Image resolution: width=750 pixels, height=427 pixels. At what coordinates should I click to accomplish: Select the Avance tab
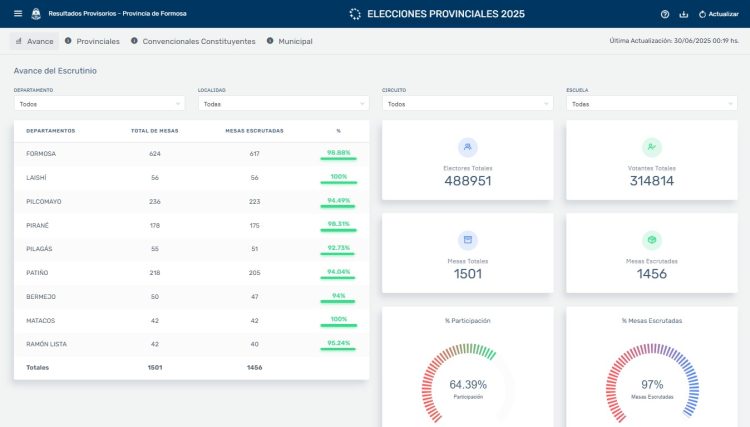[34, 41]
